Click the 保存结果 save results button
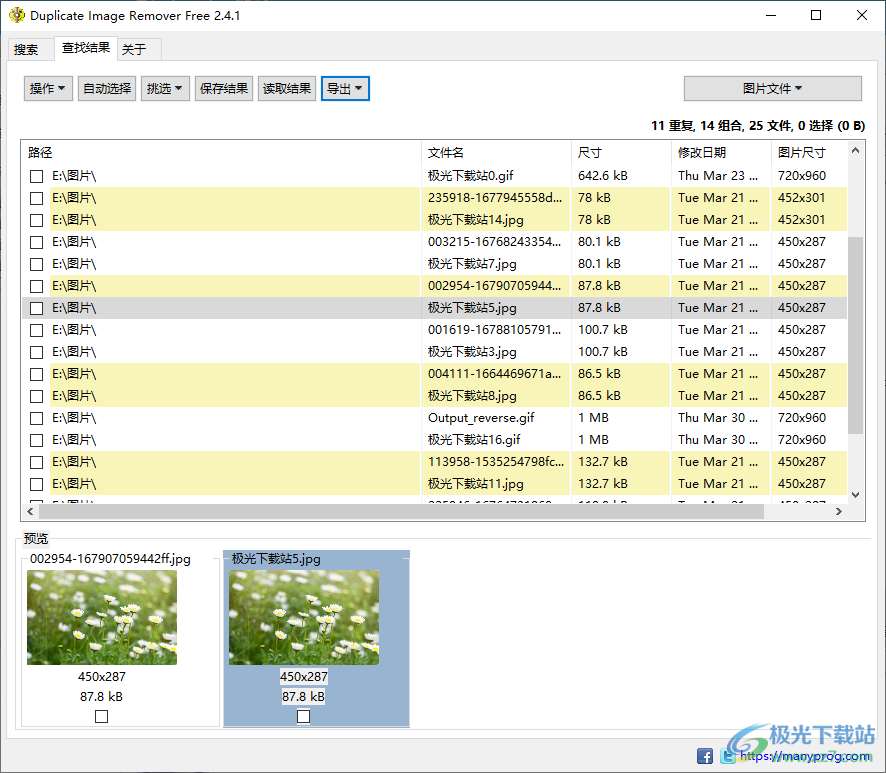This screenshot has width=886, height=773. [x=223, y=88]
